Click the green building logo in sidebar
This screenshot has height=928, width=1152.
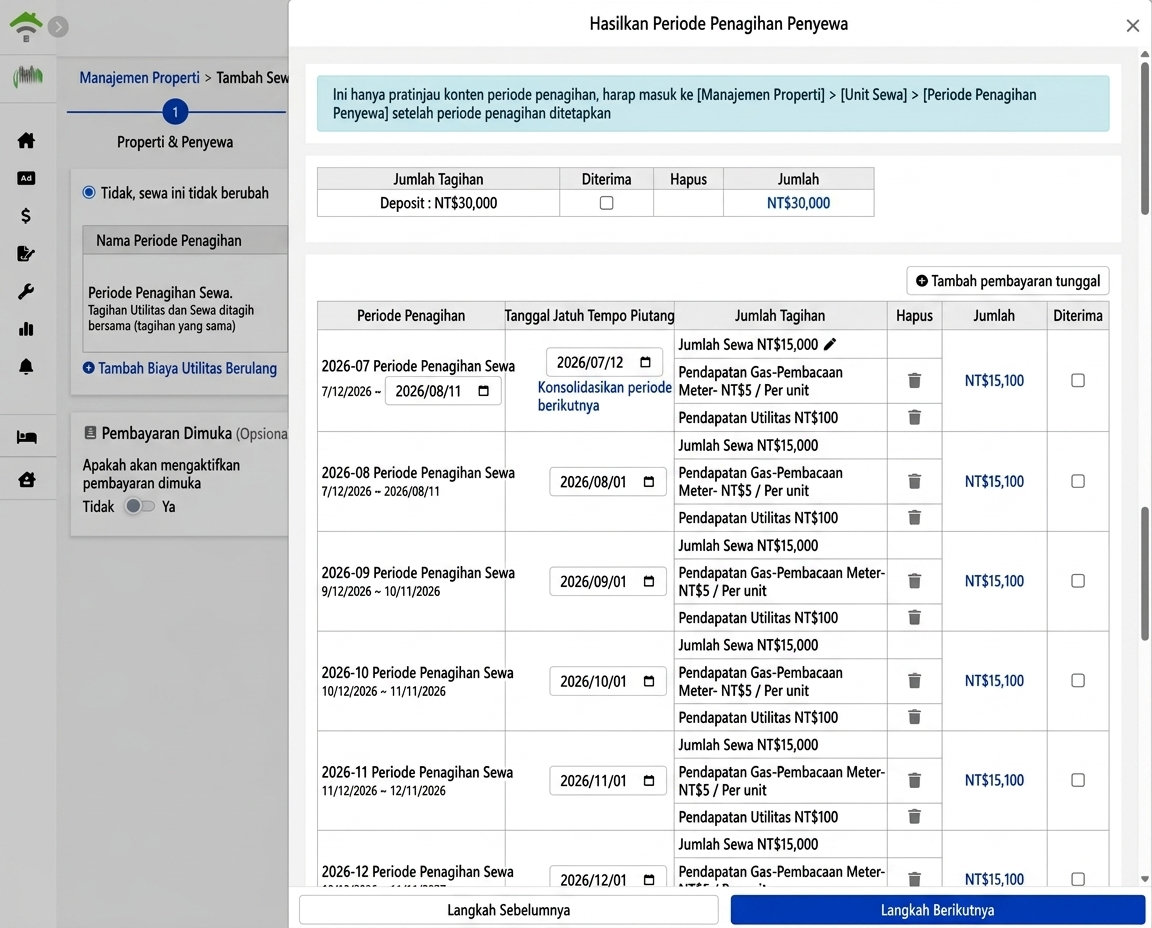click(27, 76)
